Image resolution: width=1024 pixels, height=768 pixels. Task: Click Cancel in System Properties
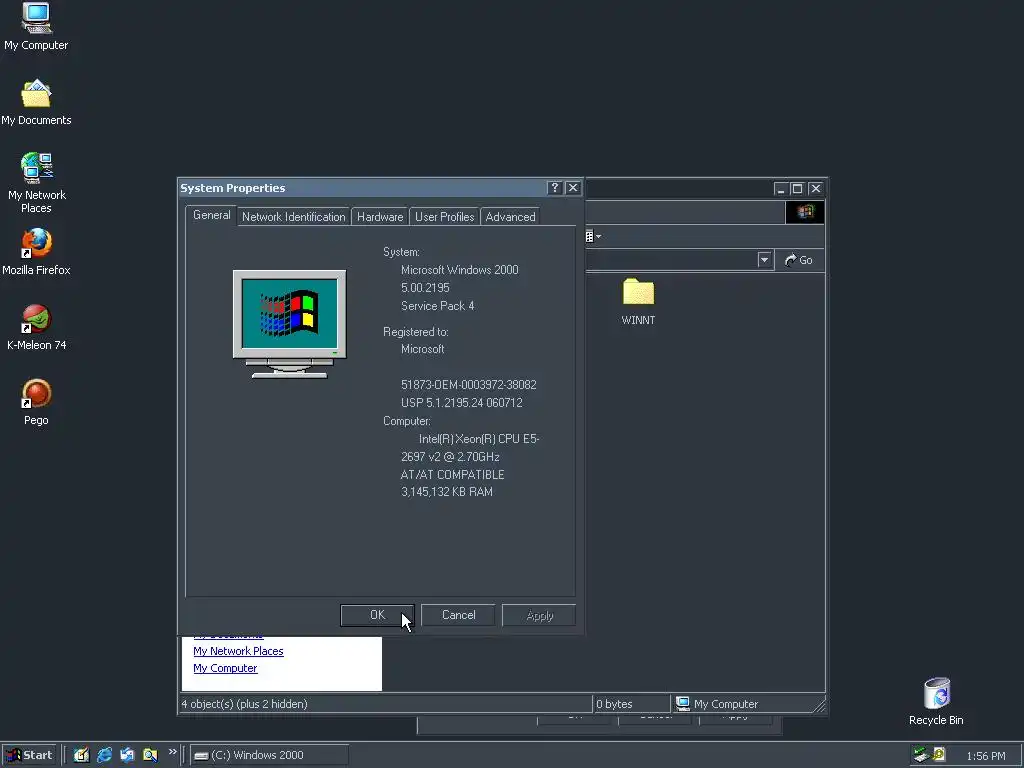click(458, 615)
